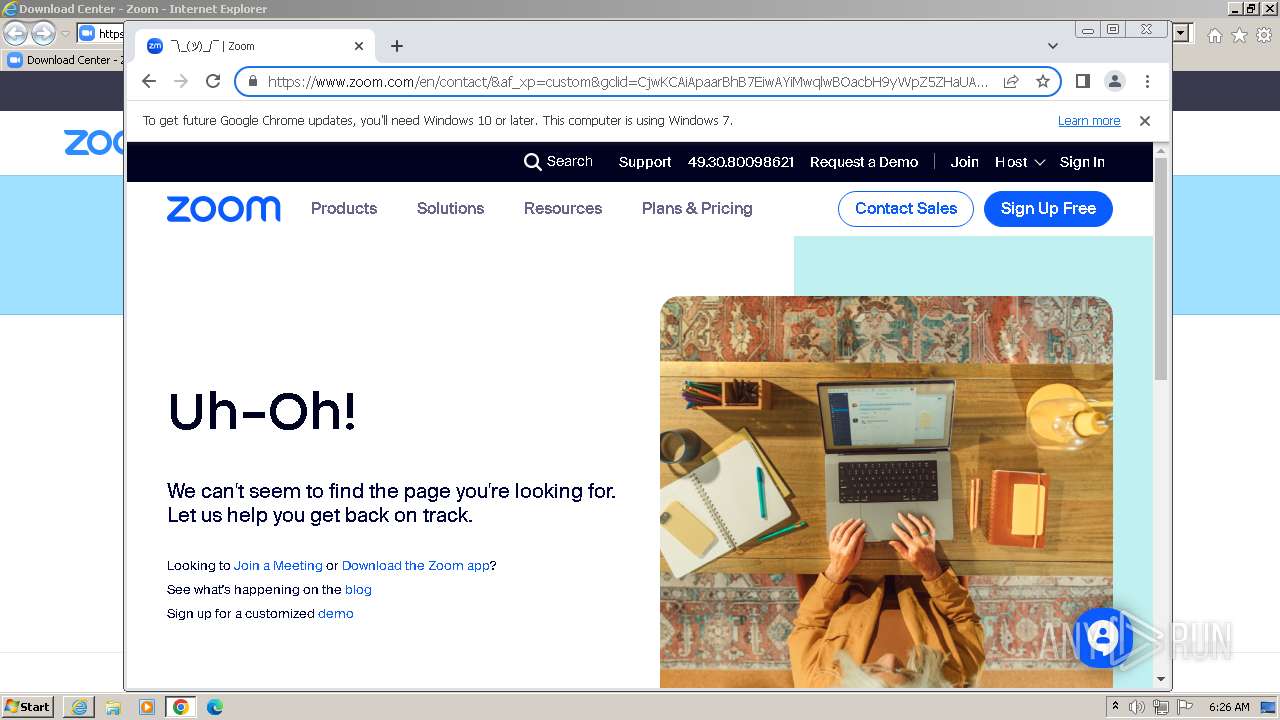
Task: Click the taskbar clock 6:26 AM
Action: (1229, 707)
